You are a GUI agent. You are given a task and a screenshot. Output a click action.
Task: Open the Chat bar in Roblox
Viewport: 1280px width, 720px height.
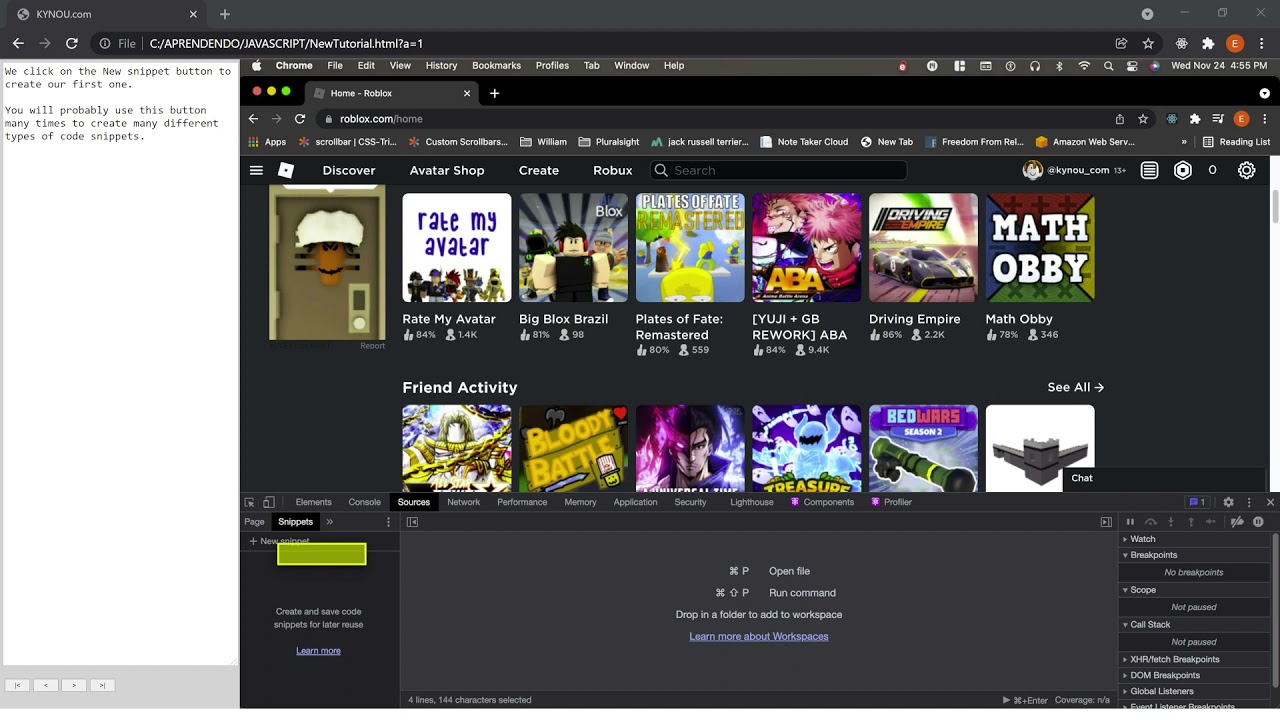tap(1163, 478)
